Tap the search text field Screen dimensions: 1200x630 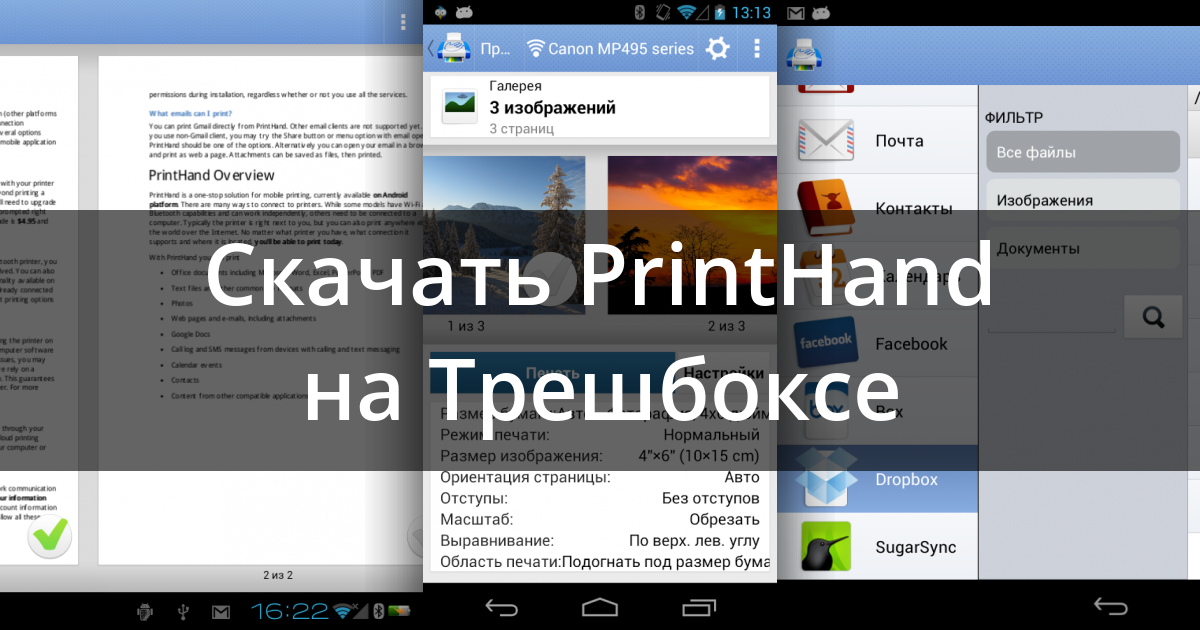[1051, 317]
